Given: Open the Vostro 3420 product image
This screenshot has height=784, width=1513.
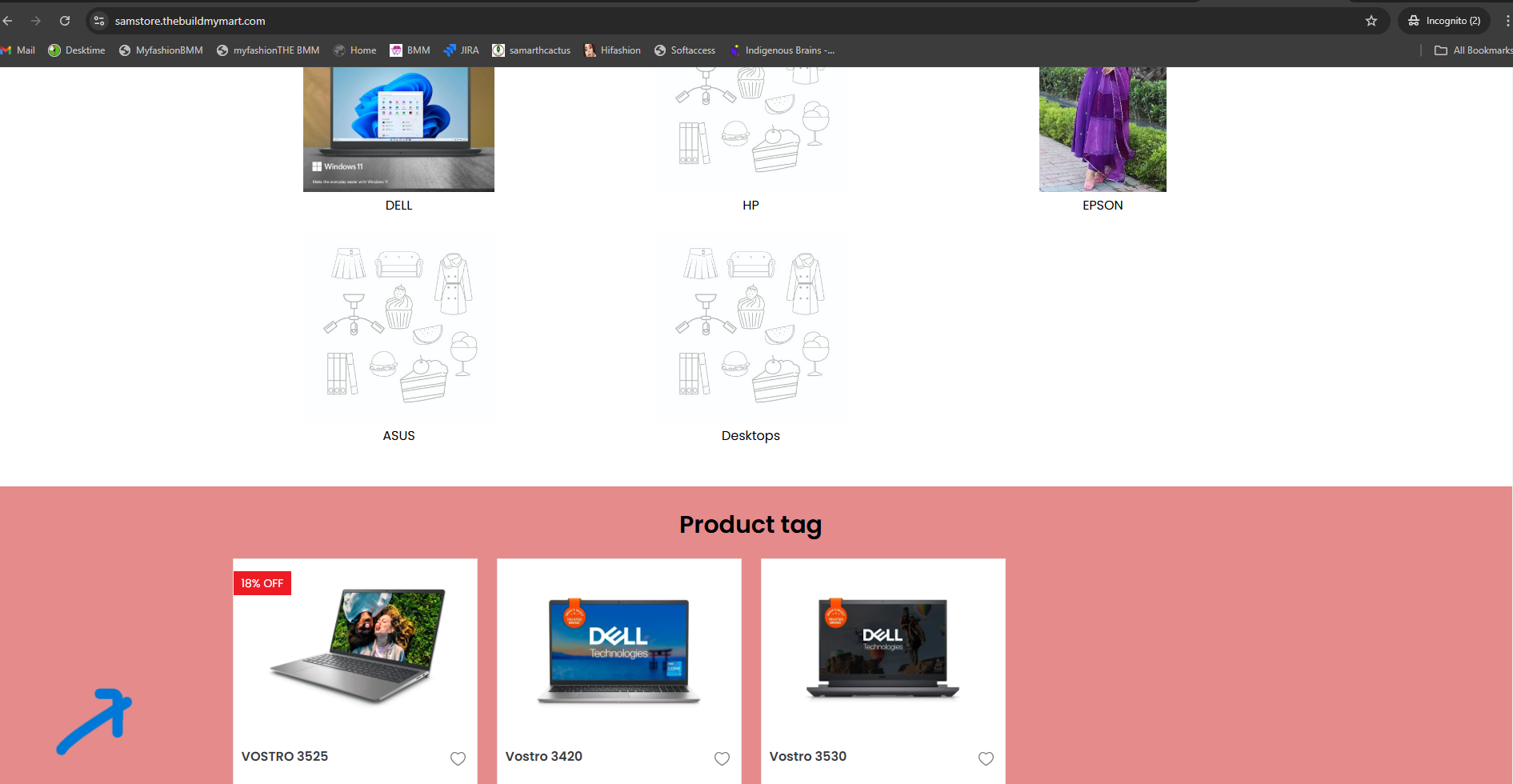Looking at the screenshot, I should [619, 651].
